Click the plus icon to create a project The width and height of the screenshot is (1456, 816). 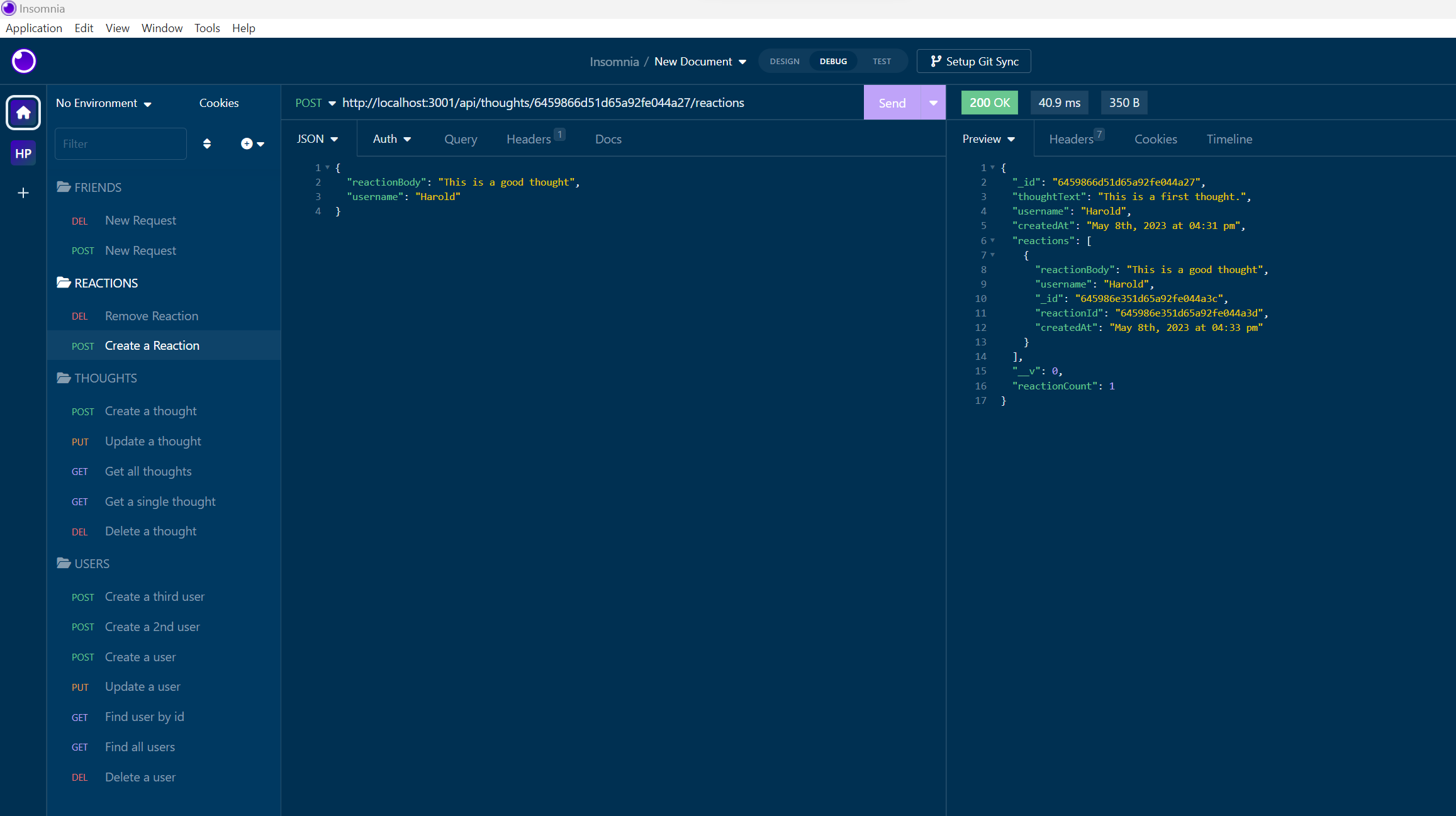[x=23, y=193]
